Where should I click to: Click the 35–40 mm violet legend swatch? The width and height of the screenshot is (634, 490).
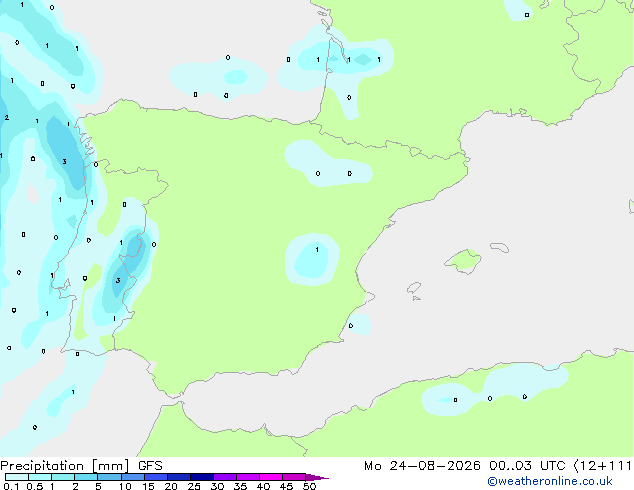tap(247, 477)
